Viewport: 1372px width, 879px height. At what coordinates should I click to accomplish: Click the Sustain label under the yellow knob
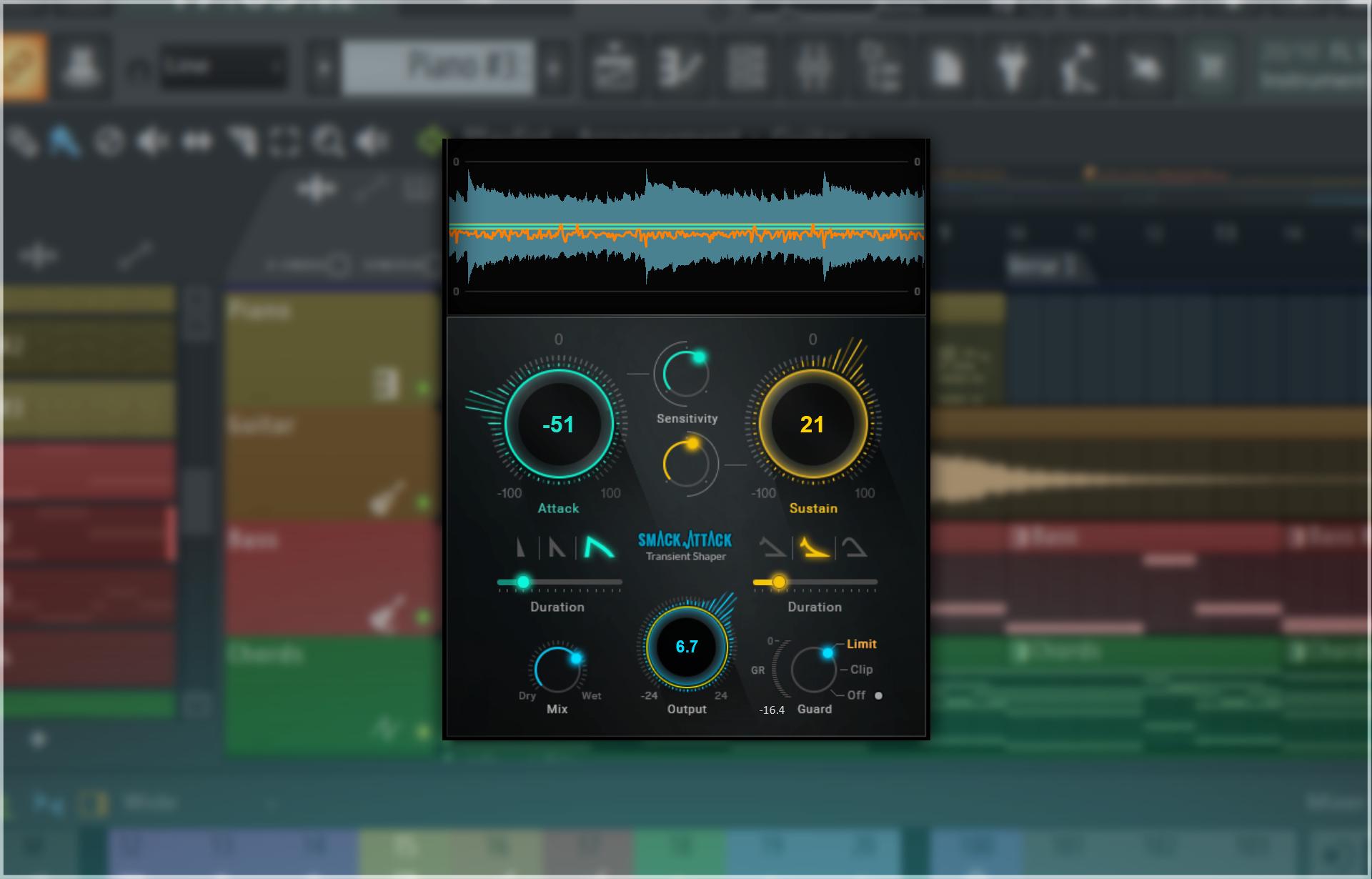click(813, 508)
